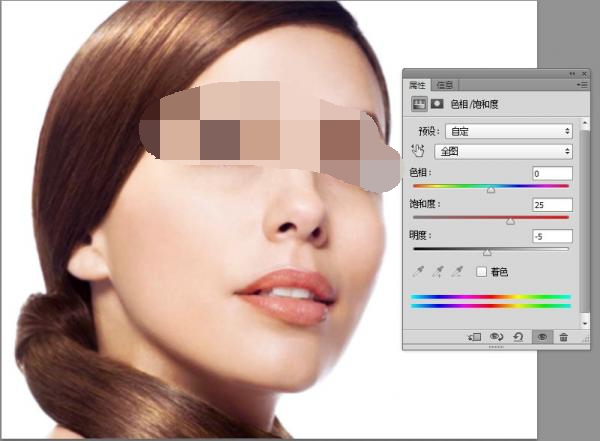Click the 明度 lightness slider handle
This screenshot has height=441, width=600.
[487, 253]
